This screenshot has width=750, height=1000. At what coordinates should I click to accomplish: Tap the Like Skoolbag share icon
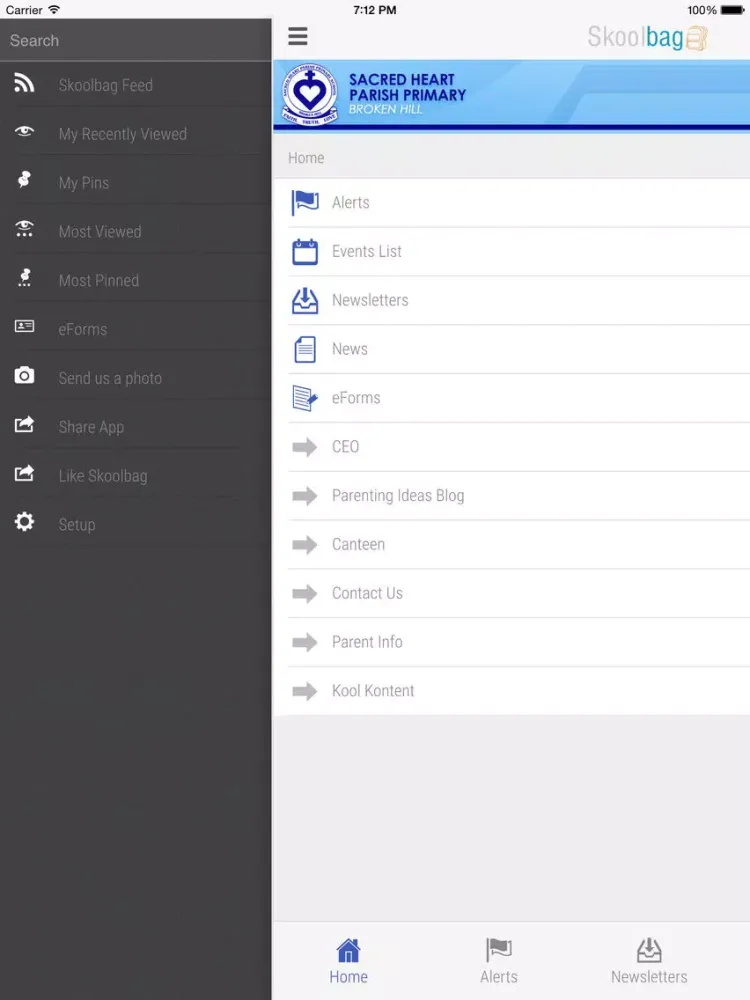point(24,473)
